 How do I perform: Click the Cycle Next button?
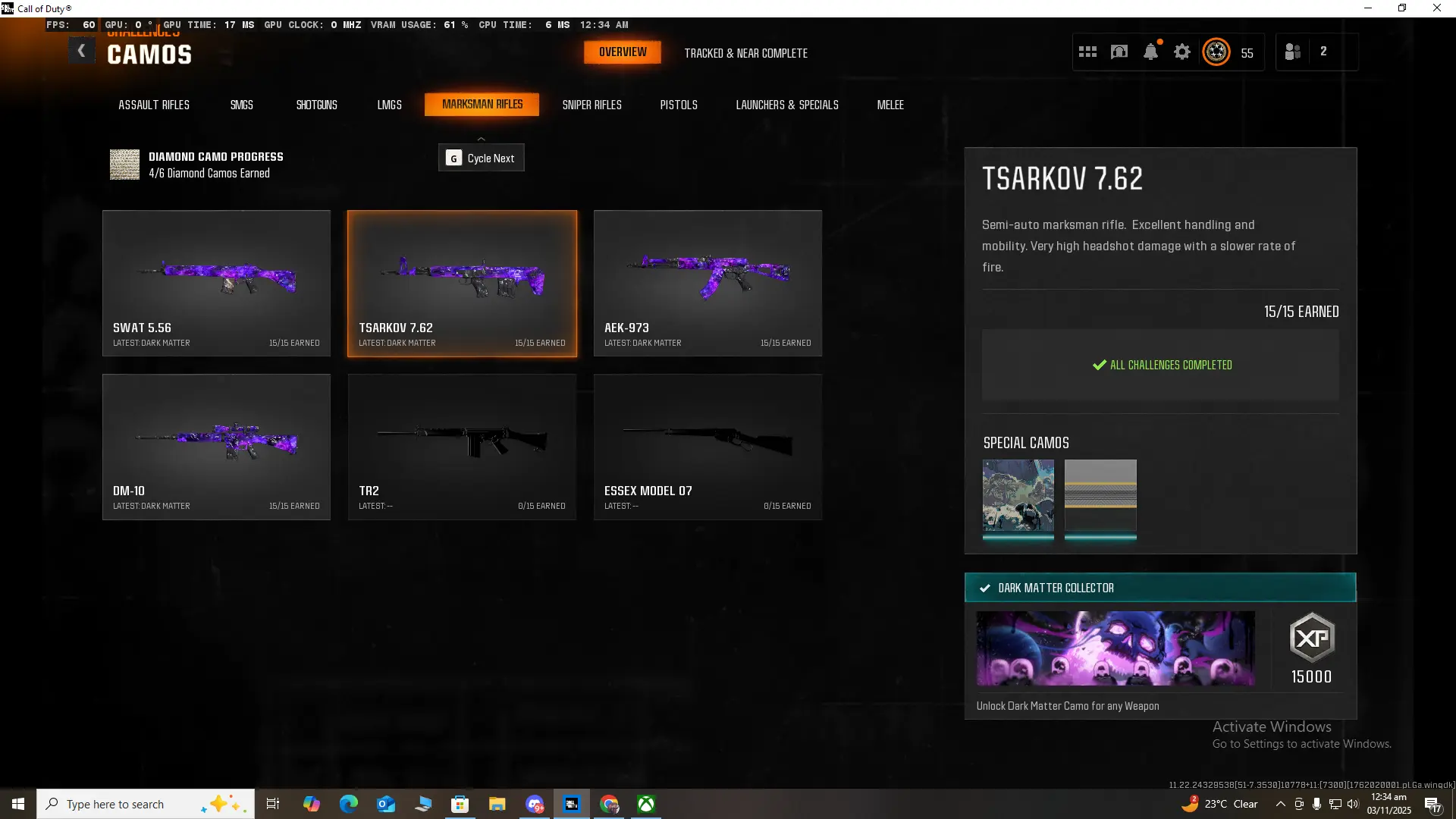point(481,158)
